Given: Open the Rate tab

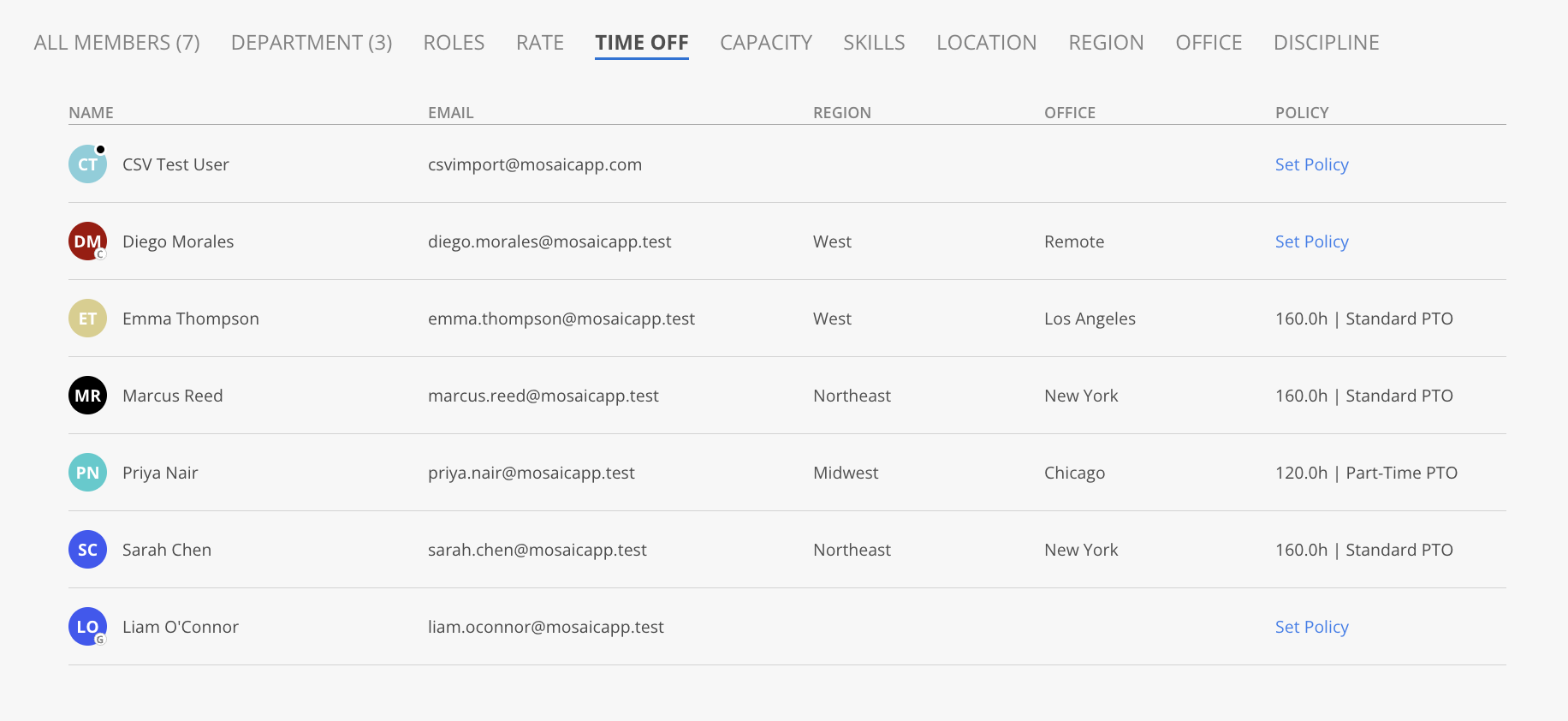Looking at the screenshot, I should [540, 43].
